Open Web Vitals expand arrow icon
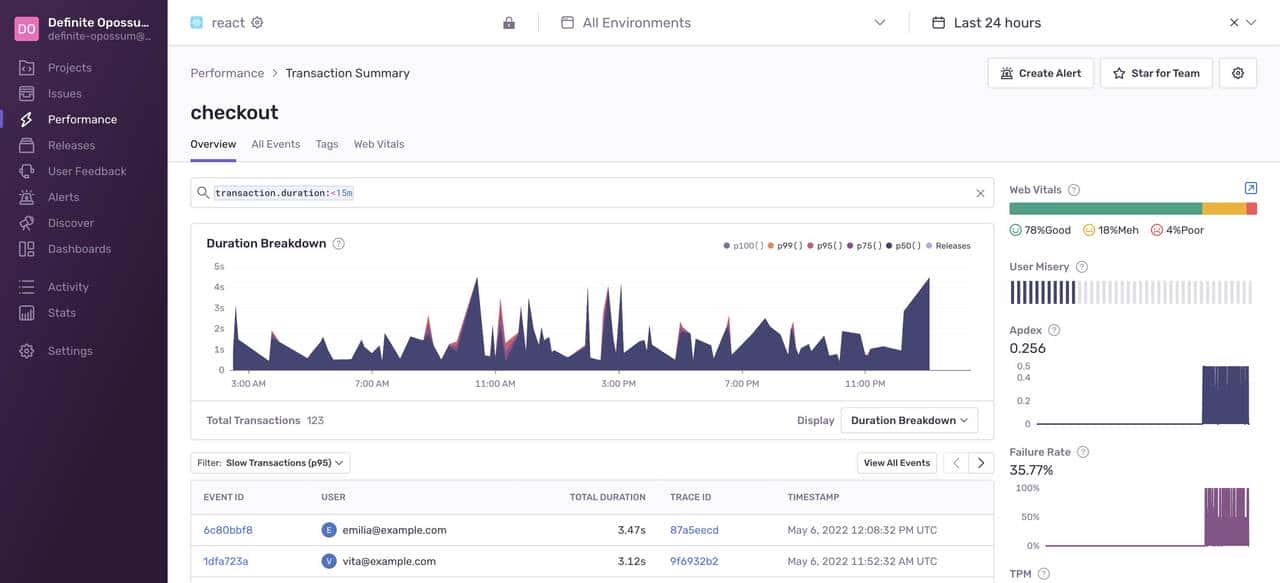Image resolution: width=1280 pixels, height=583 pixels. coord(1250,189)
